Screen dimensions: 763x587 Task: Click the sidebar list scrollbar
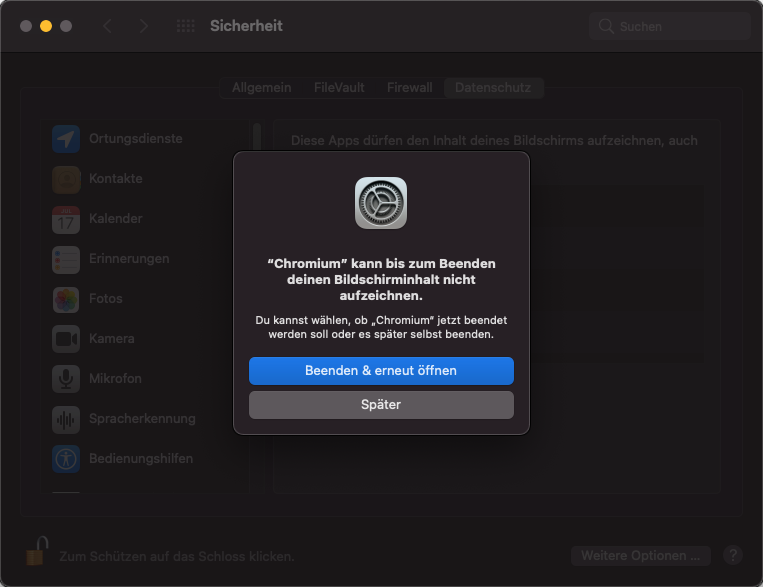[x=257, y=138]
